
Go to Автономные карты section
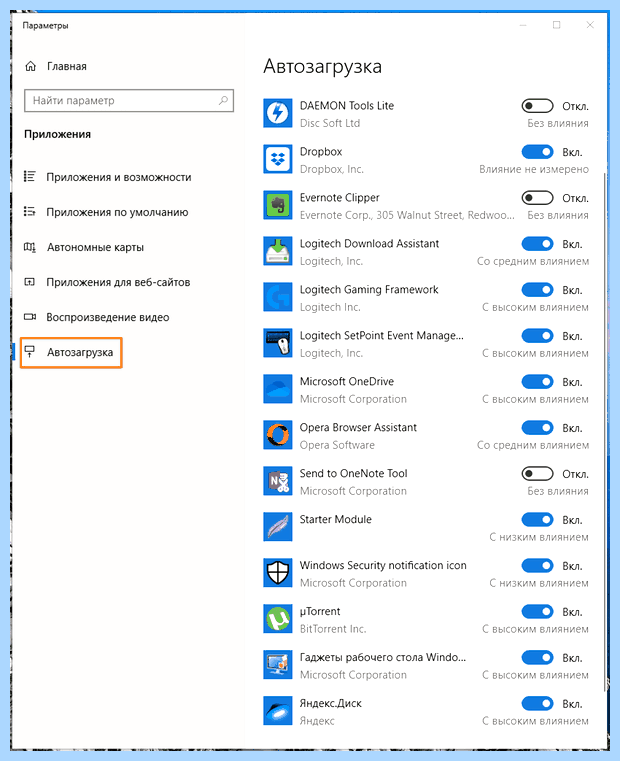(x=95, y=248)
